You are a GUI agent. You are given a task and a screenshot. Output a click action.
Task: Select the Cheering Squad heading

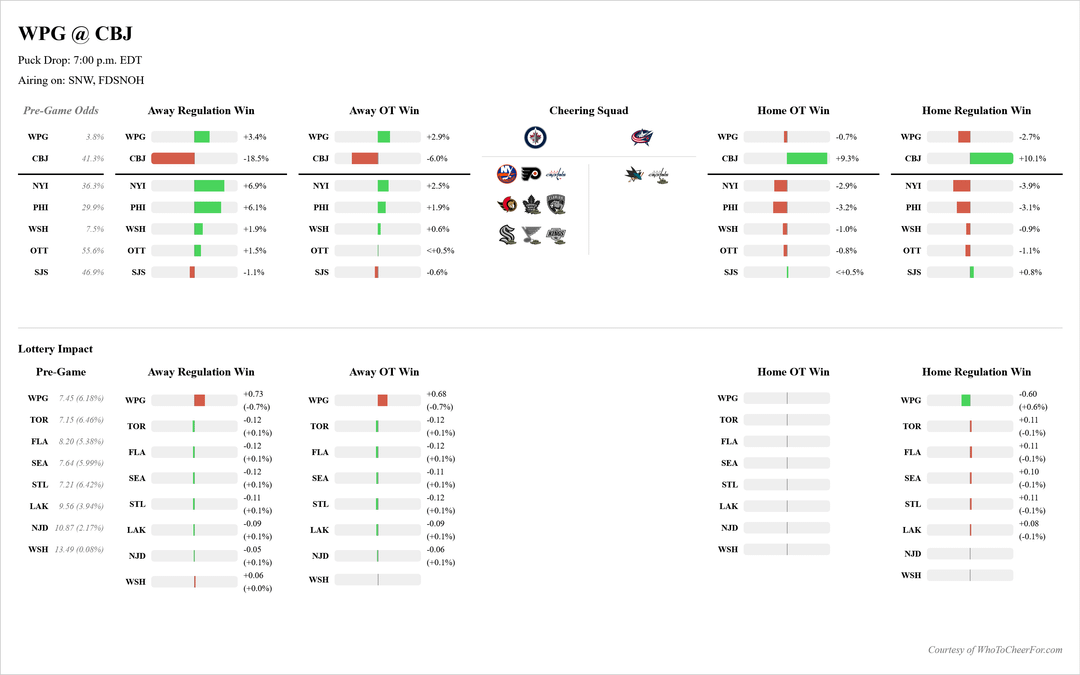click(x=589, y=111)
